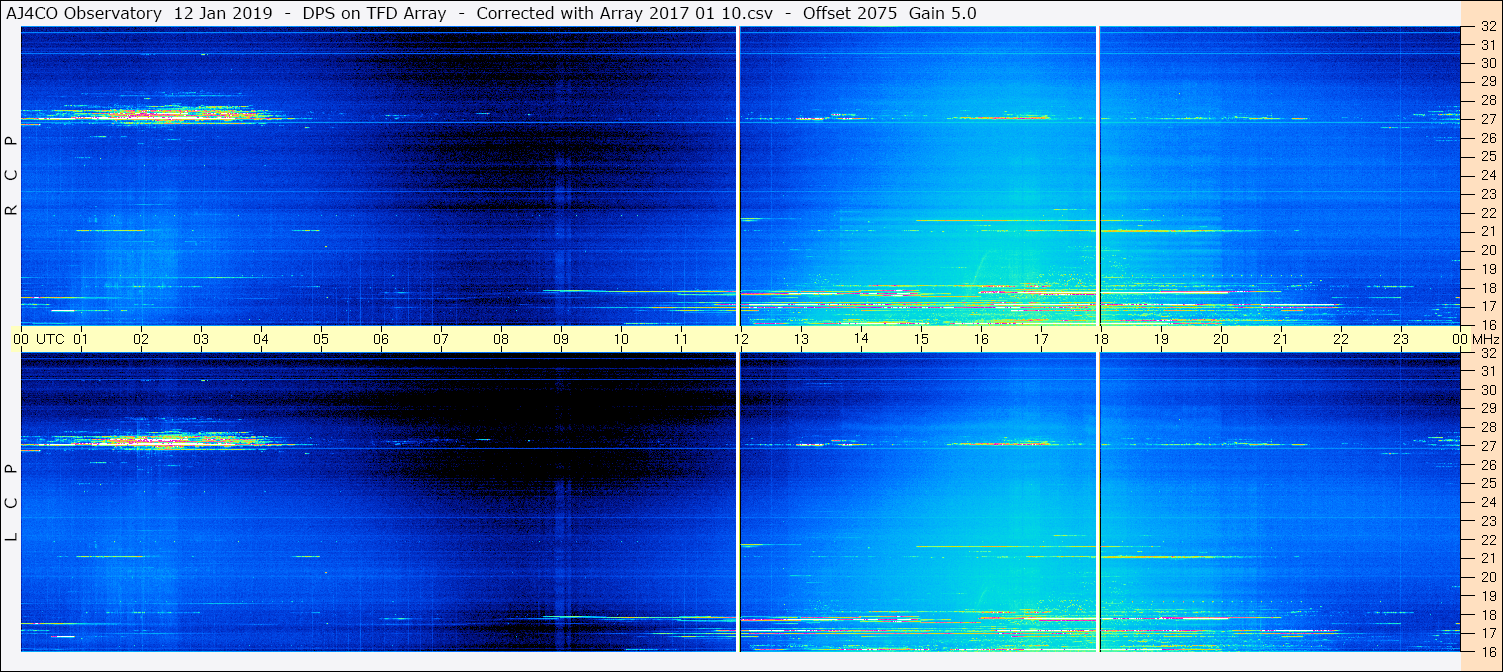Click the "UTC" label on time axis
The width and height of the screenshot is (1503, 672).
tap(50, 339)
